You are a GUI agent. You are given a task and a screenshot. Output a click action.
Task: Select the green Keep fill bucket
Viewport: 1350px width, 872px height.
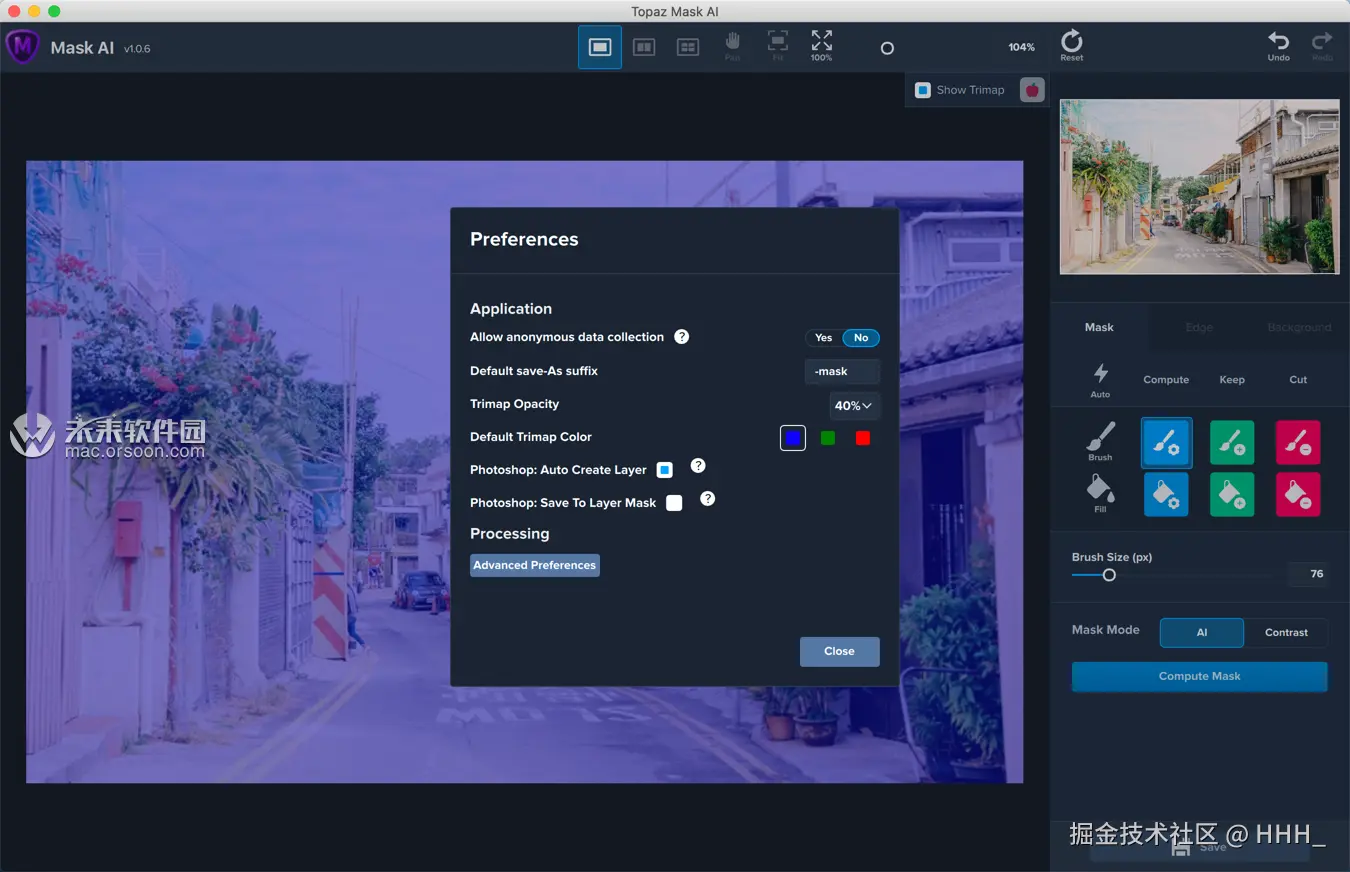[x=1232, y=495]
